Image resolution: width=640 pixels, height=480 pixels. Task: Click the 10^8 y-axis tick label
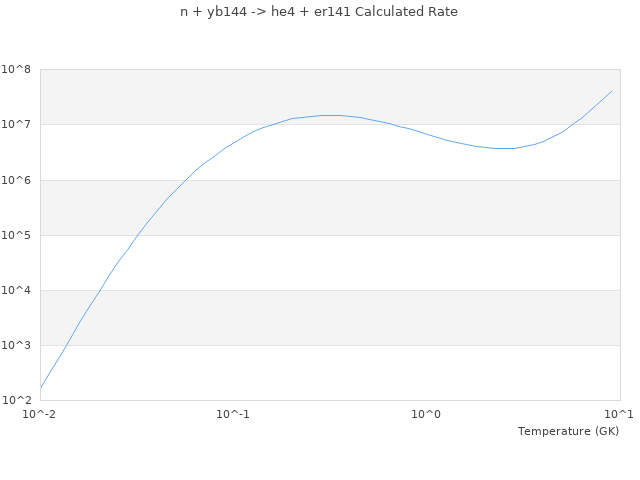tap(17, 70)
